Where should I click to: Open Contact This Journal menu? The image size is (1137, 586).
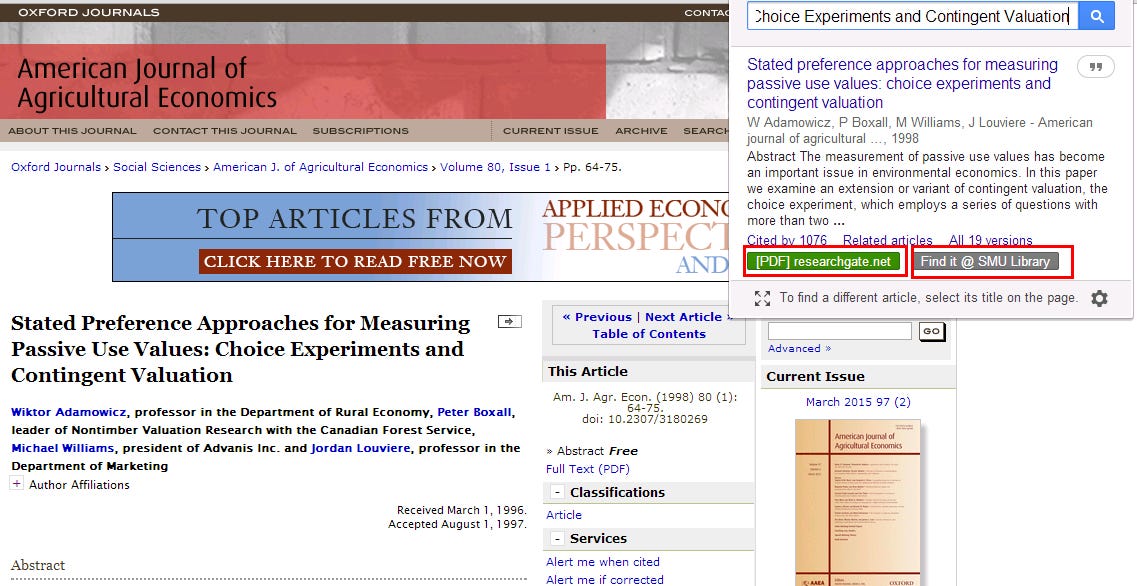click(x=225, y=131)
